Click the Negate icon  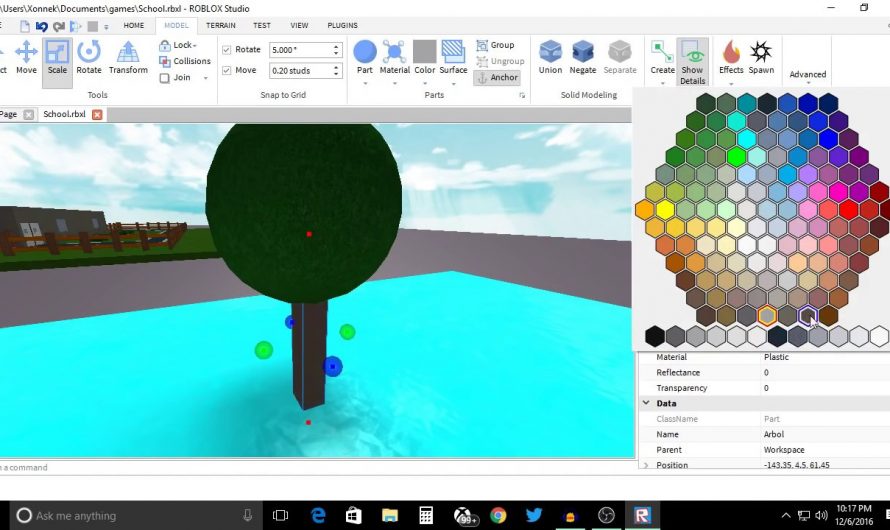pos(582,58)
